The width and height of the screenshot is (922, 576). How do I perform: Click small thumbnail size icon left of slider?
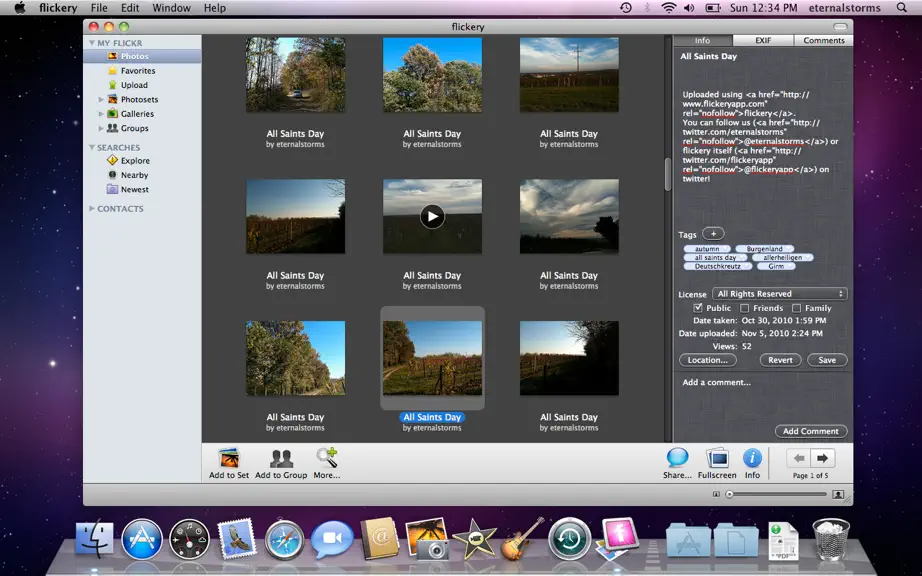716,494
